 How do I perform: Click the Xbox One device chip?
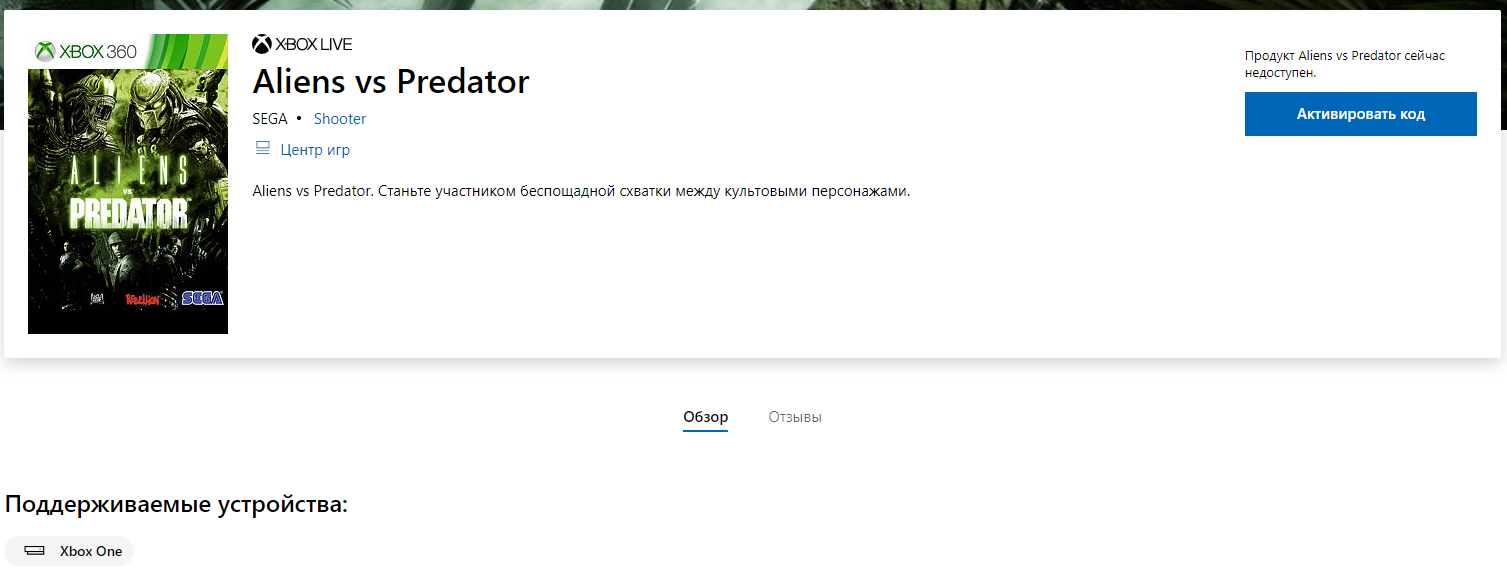point(69,551)
